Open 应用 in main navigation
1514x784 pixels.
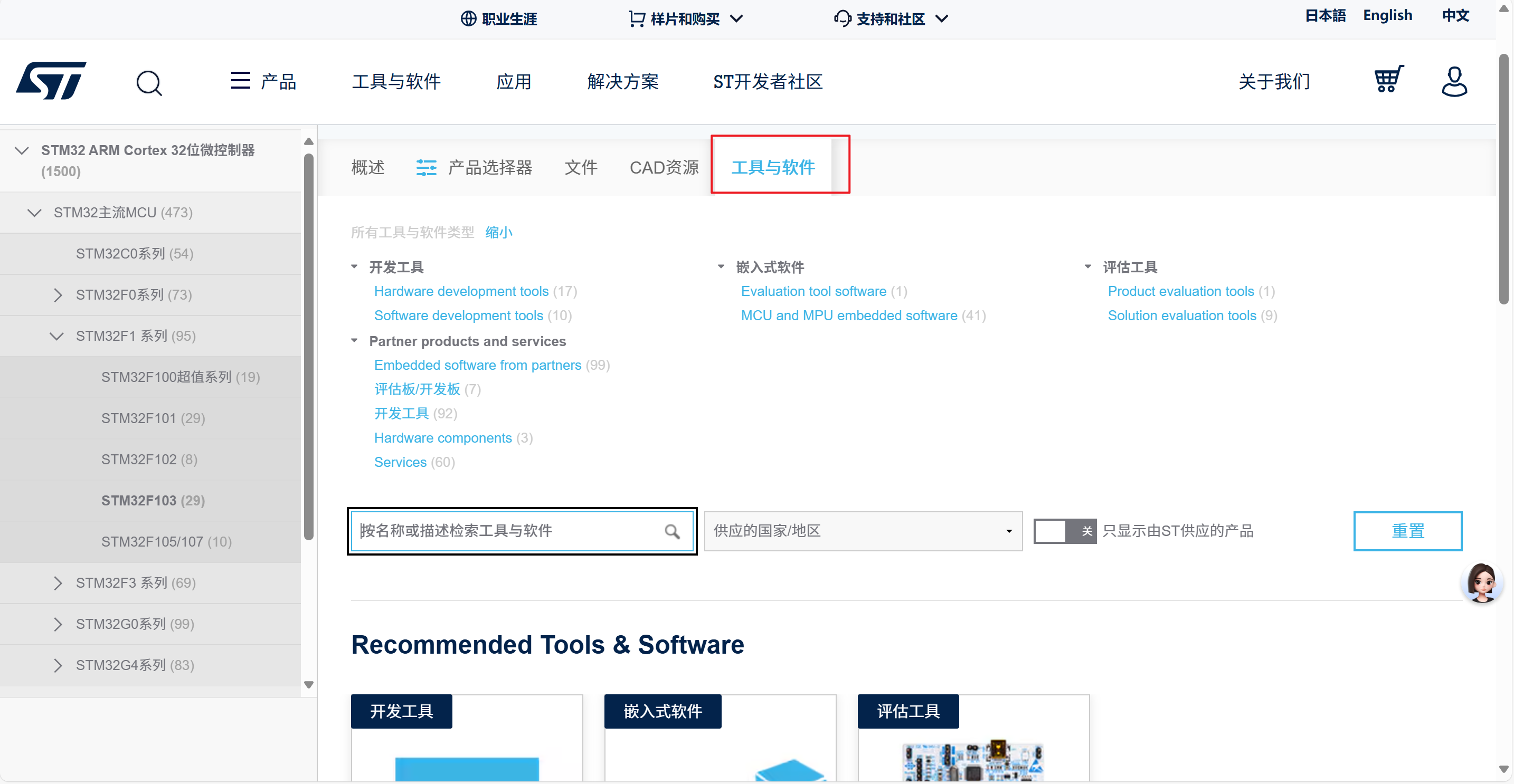coord(514,81)
